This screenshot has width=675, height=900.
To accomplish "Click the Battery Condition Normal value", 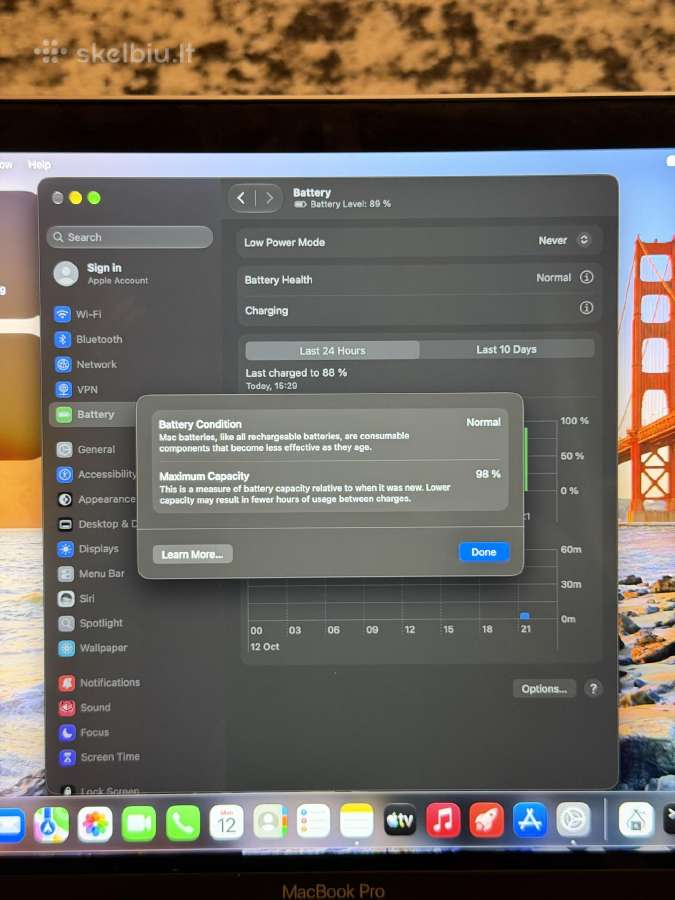I will (x=483, y=422).
